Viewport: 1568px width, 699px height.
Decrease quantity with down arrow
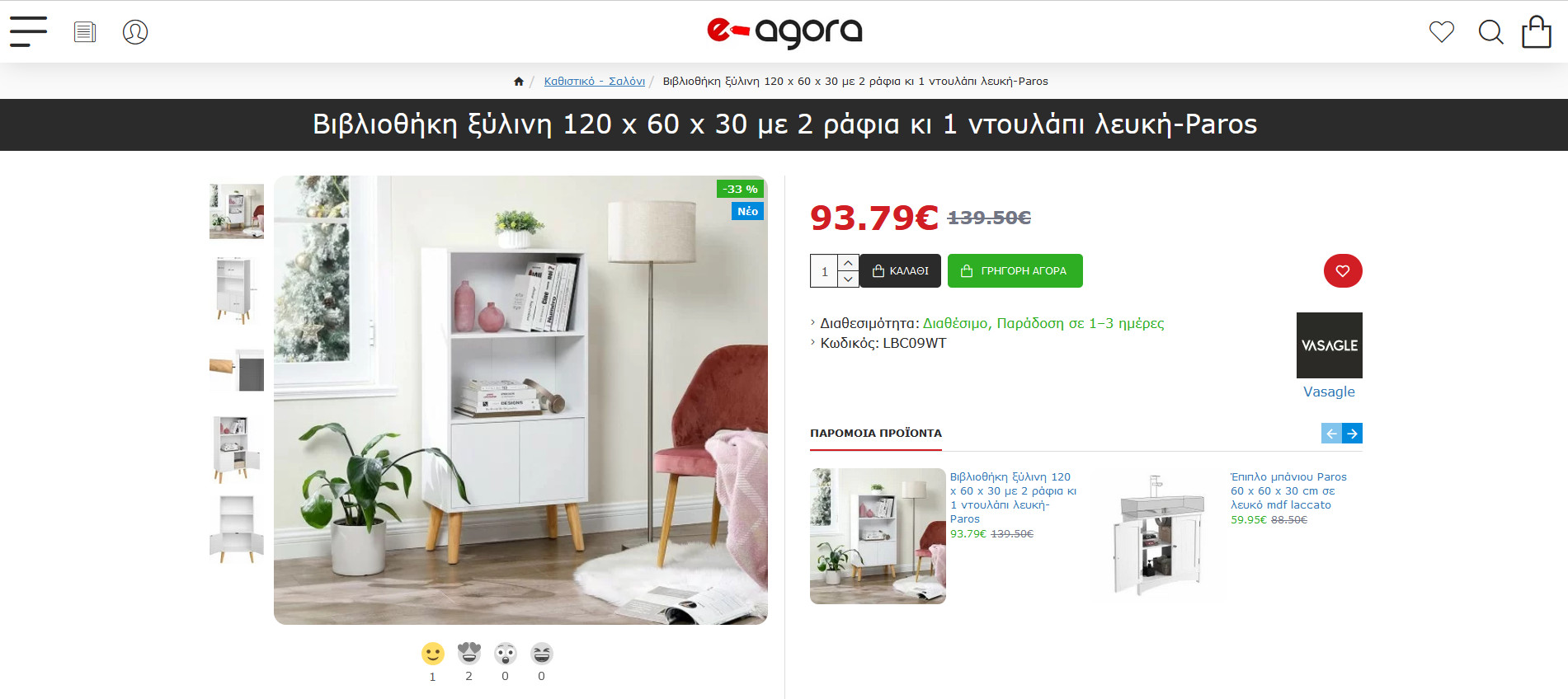coord(848,279)
